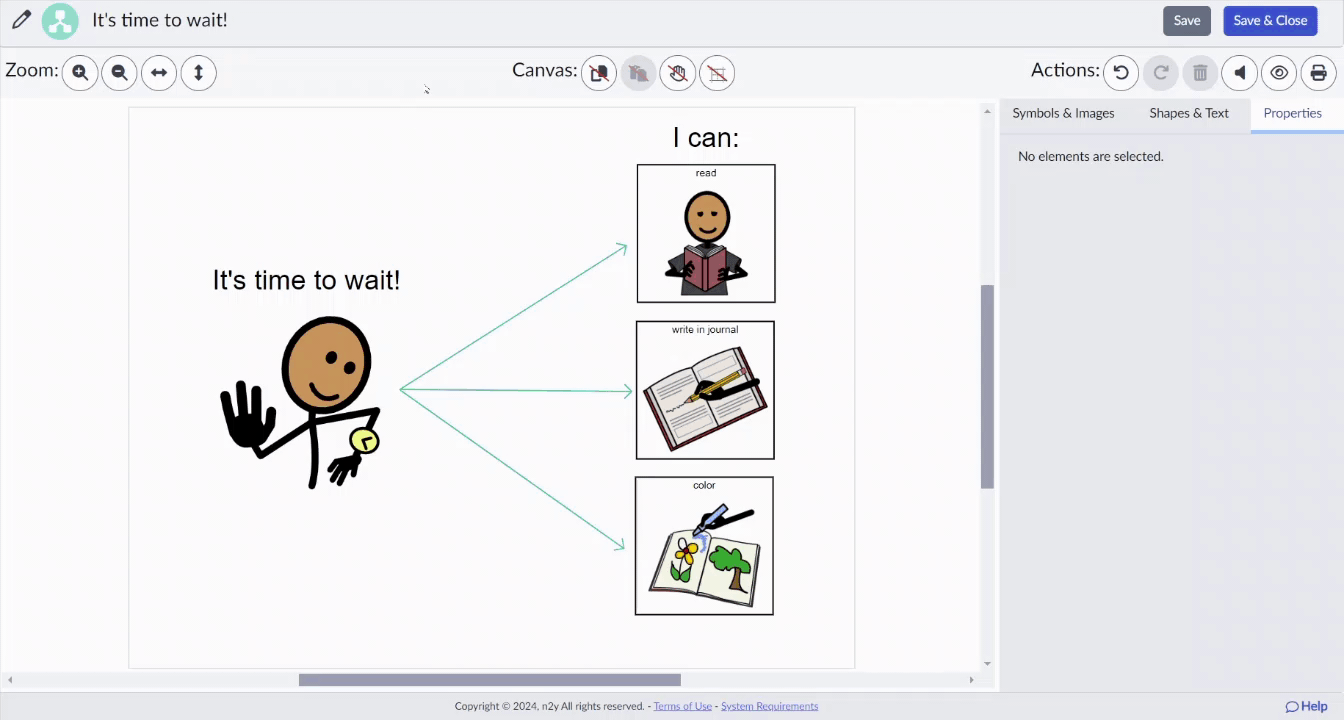Open the Shapes & Text tab
The width and height of the screenshot is (1344, 720).
[1189, 113]
